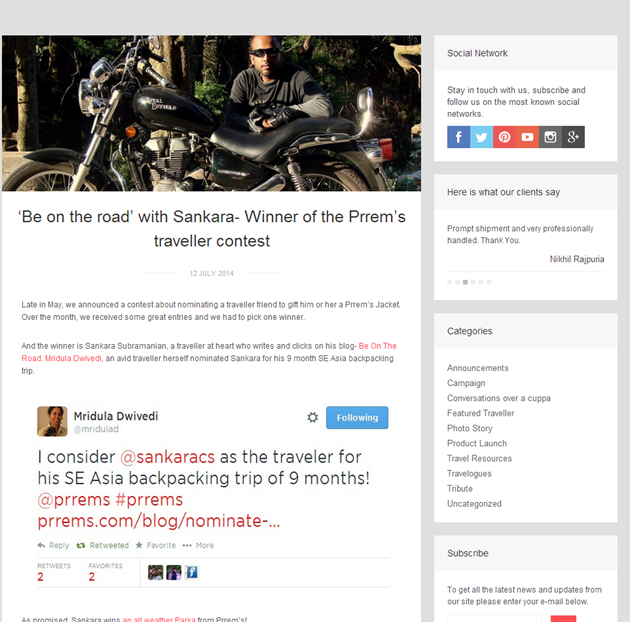Open the Pinterest social icon
630x622 pixels.
504,137
